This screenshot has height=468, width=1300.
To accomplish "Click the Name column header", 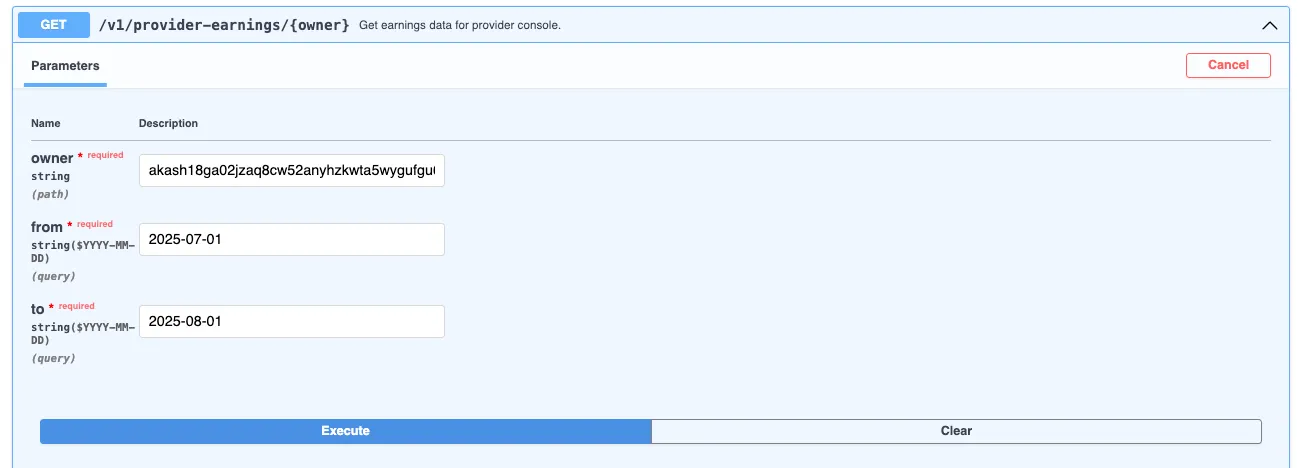I will coord(46,123).
